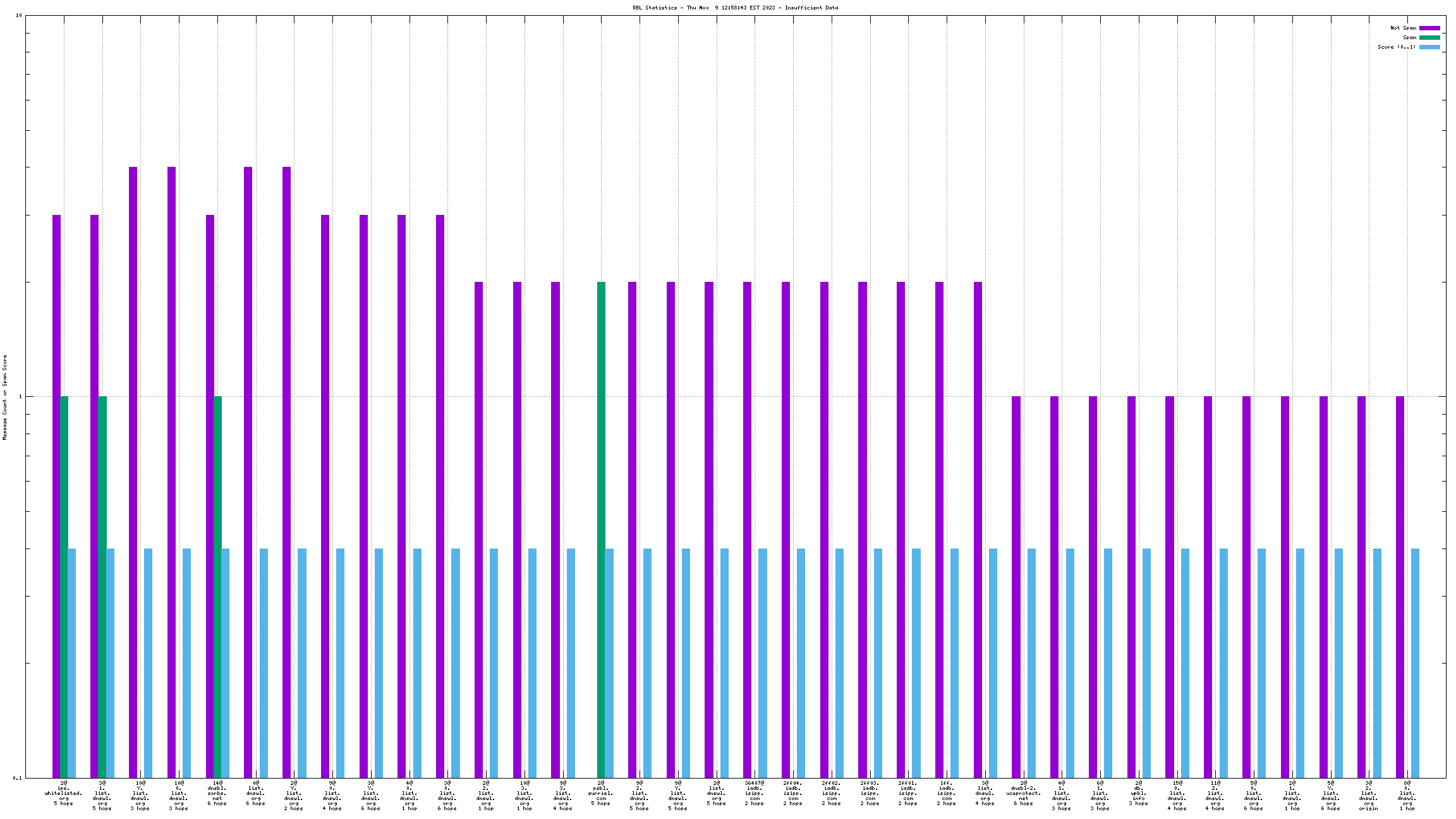Click the psbl.surriel.com x-axis label
The height and width of the screenshot is (819, 1456).
(x=600, y=793)
